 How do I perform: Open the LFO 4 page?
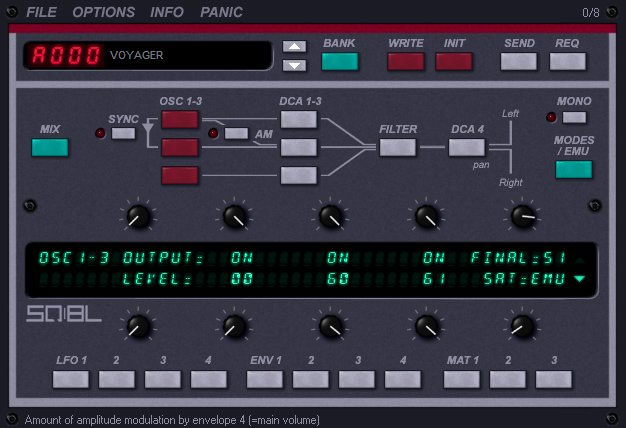(x=209, y=379)
